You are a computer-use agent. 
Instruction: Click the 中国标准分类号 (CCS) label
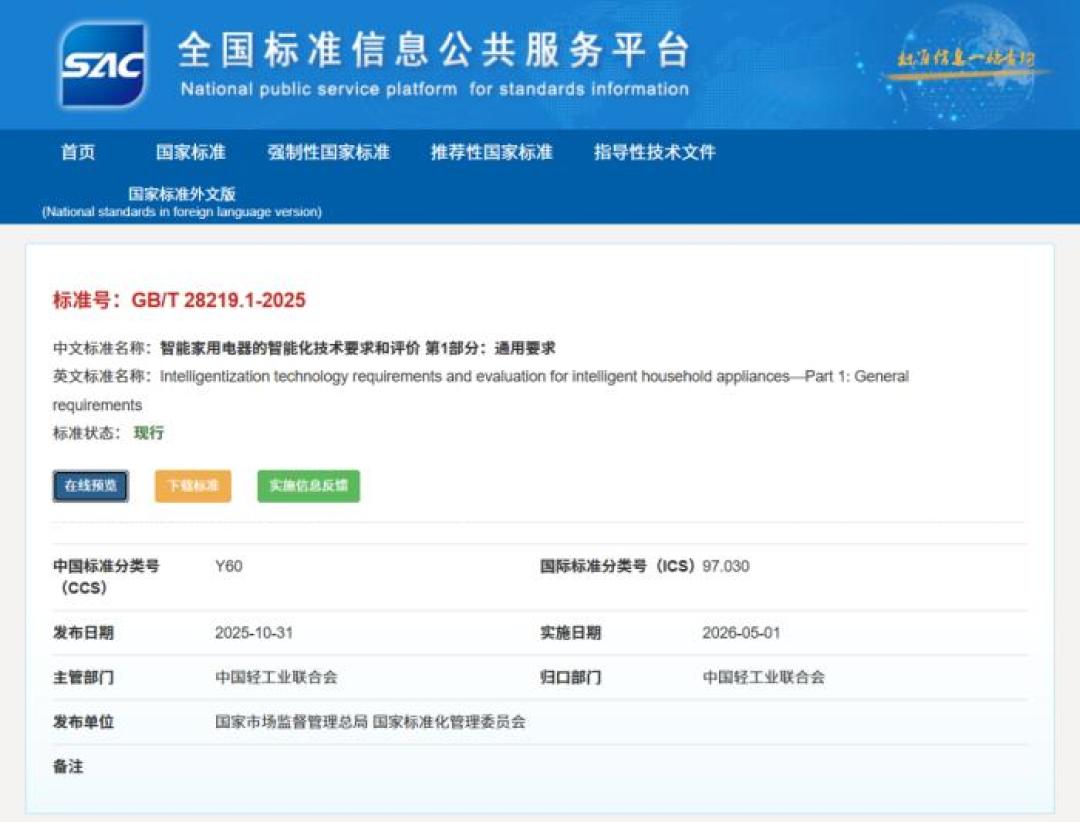coord(106,577)
